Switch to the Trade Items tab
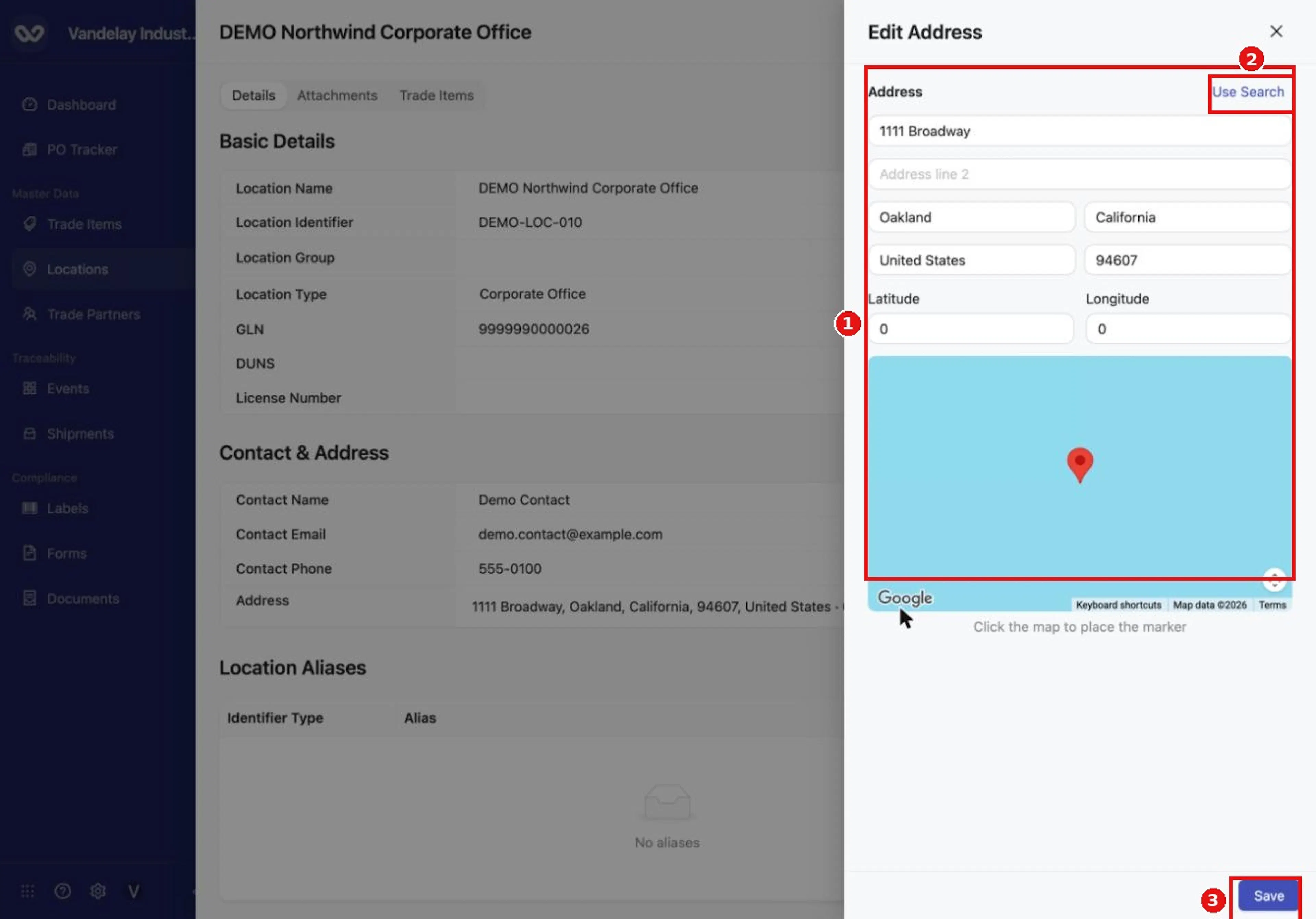 [x=436, y=96]
